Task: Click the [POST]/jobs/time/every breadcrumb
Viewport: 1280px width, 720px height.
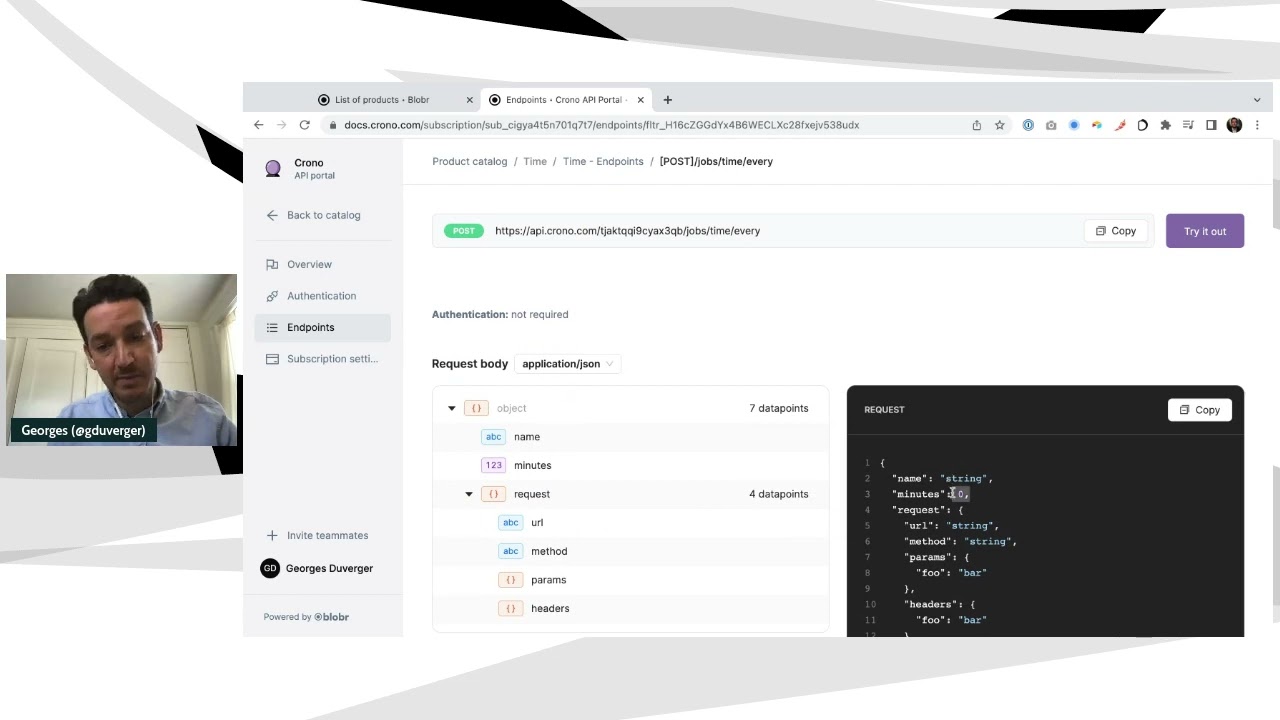Action: point(716,161)
